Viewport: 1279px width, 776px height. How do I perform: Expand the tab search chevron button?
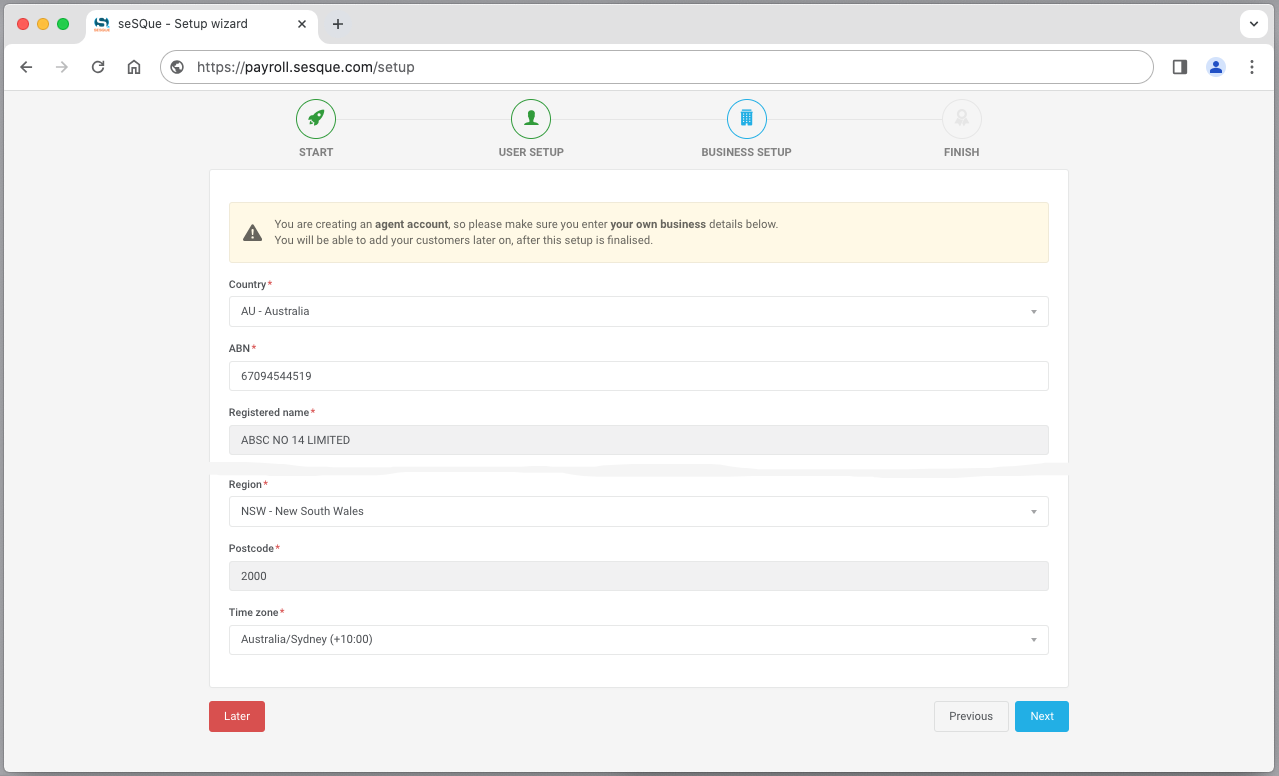pyautogui.click(x=1254, y=24)
